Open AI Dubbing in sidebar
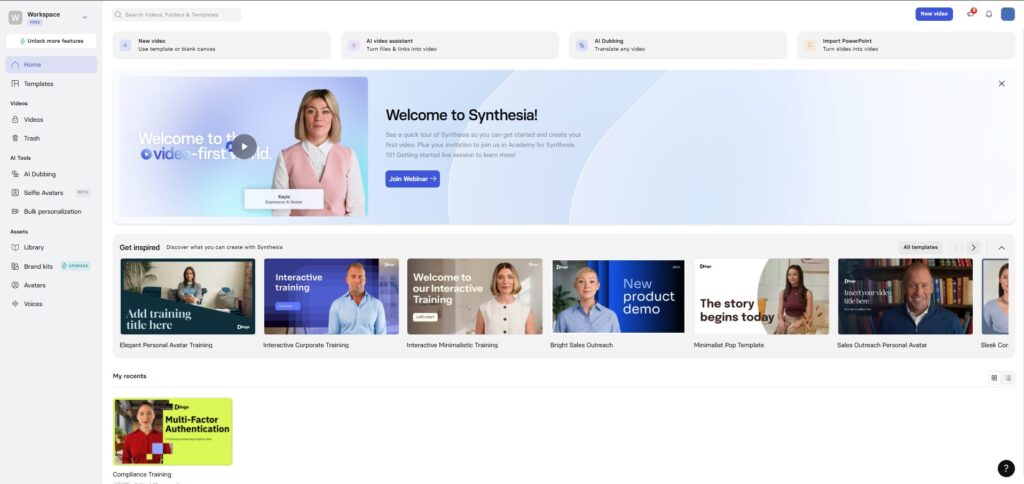The width and height of the screenshot is (1024, 484). (x=51, y=174)
